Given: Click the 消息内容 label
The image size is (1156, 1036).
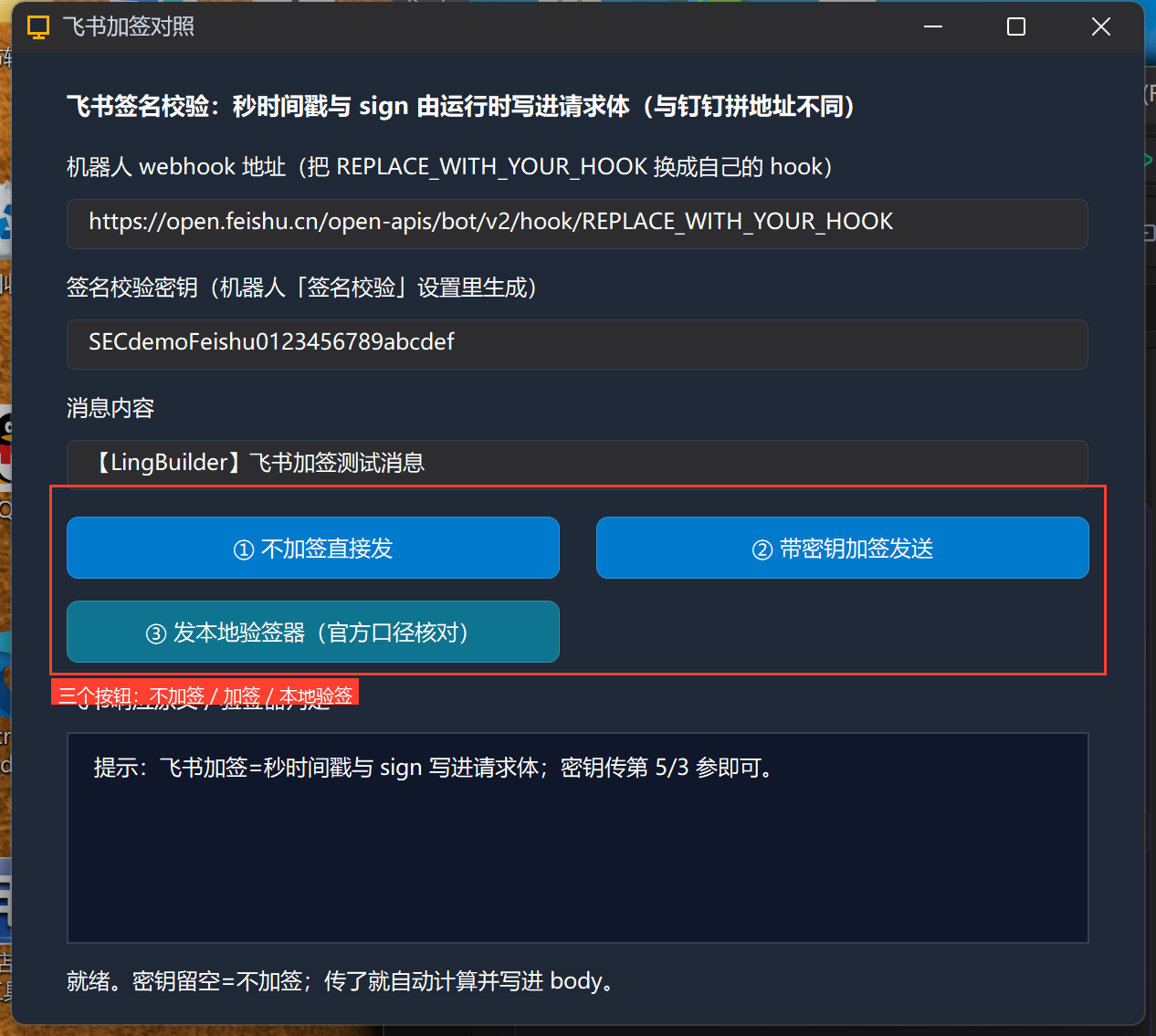Looking at the screenshot, I should pyautogui.click(x=110, y=407).
